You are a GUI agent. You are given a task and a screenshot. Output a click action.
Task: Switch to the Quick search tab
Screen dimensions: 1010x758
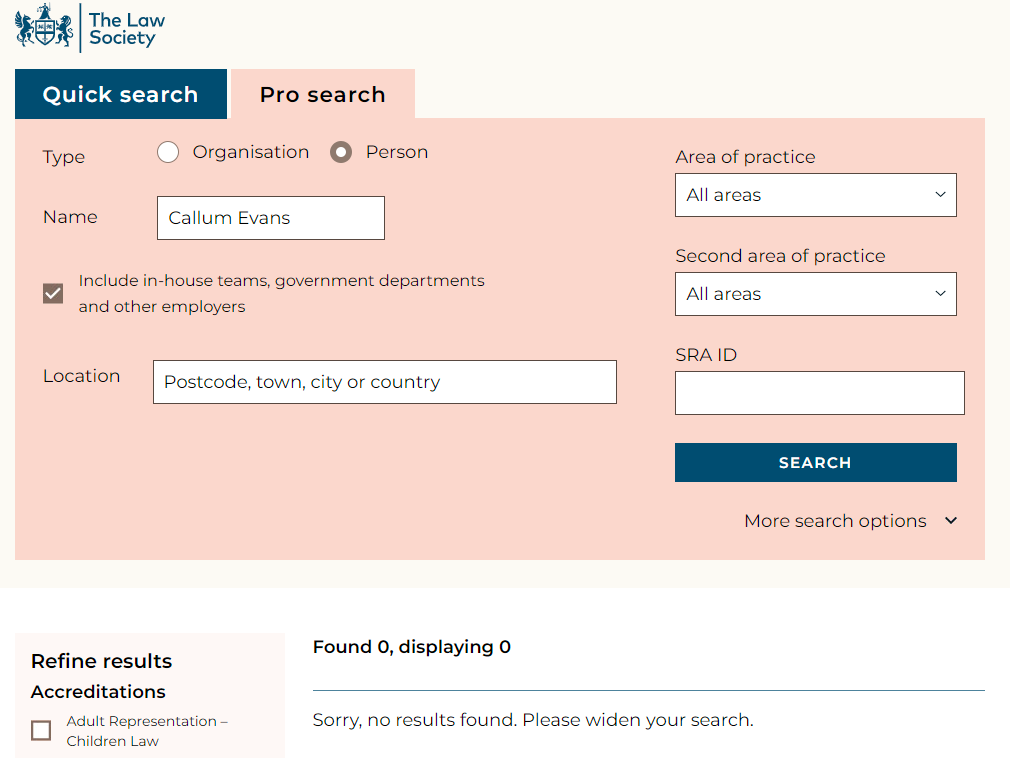pos(121,94)
